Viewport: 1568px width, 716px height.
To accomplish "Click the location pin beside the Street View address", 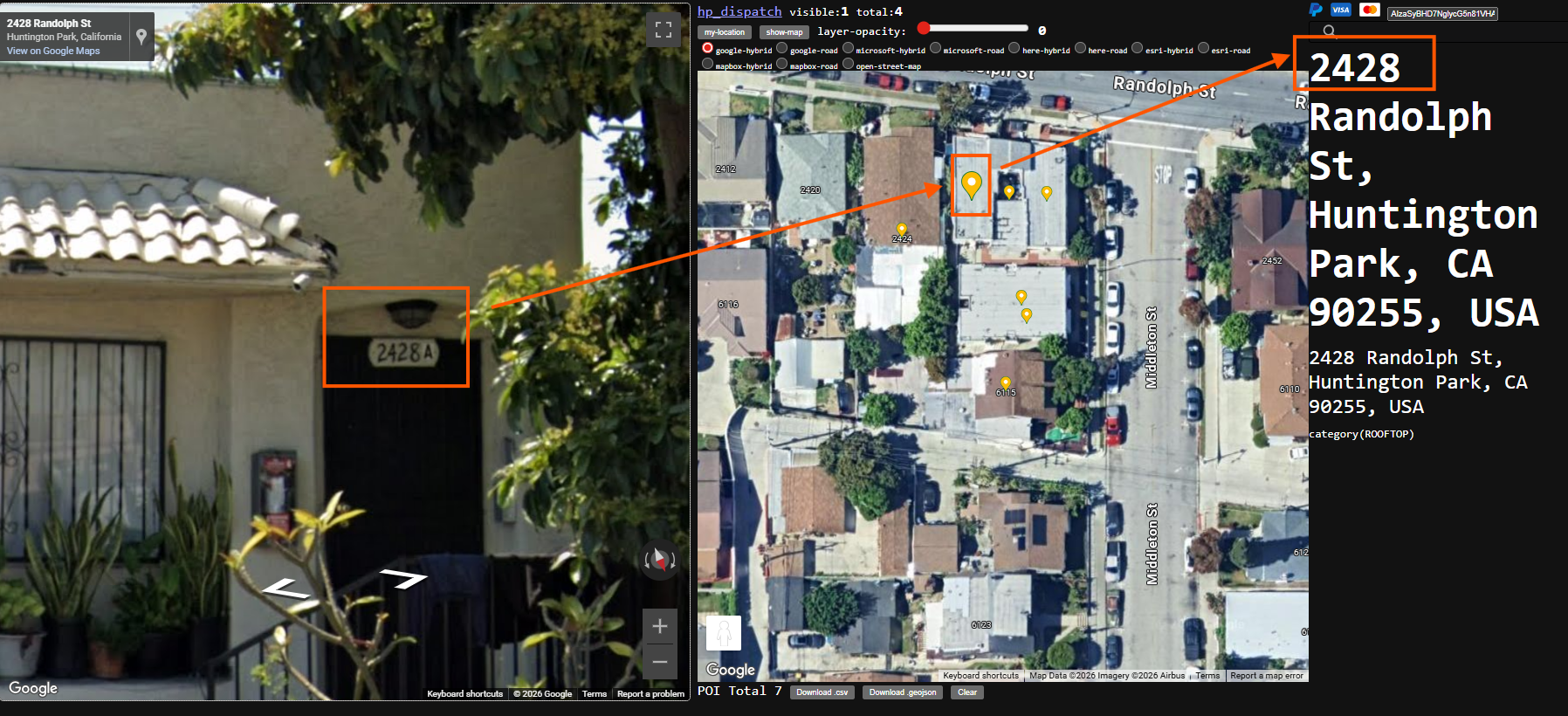I will (141, 37).
